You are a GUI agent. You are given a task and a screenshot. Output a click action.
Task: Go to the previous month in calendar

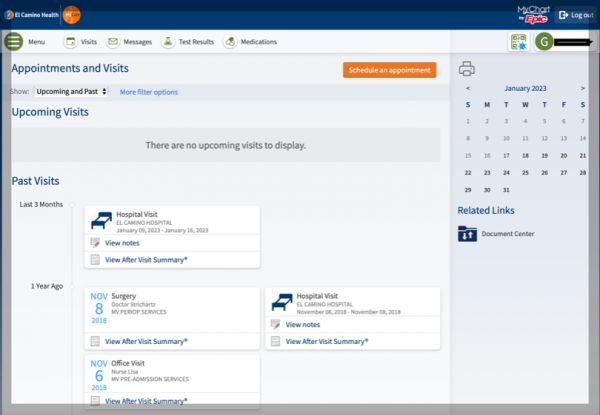coord(468,88)
